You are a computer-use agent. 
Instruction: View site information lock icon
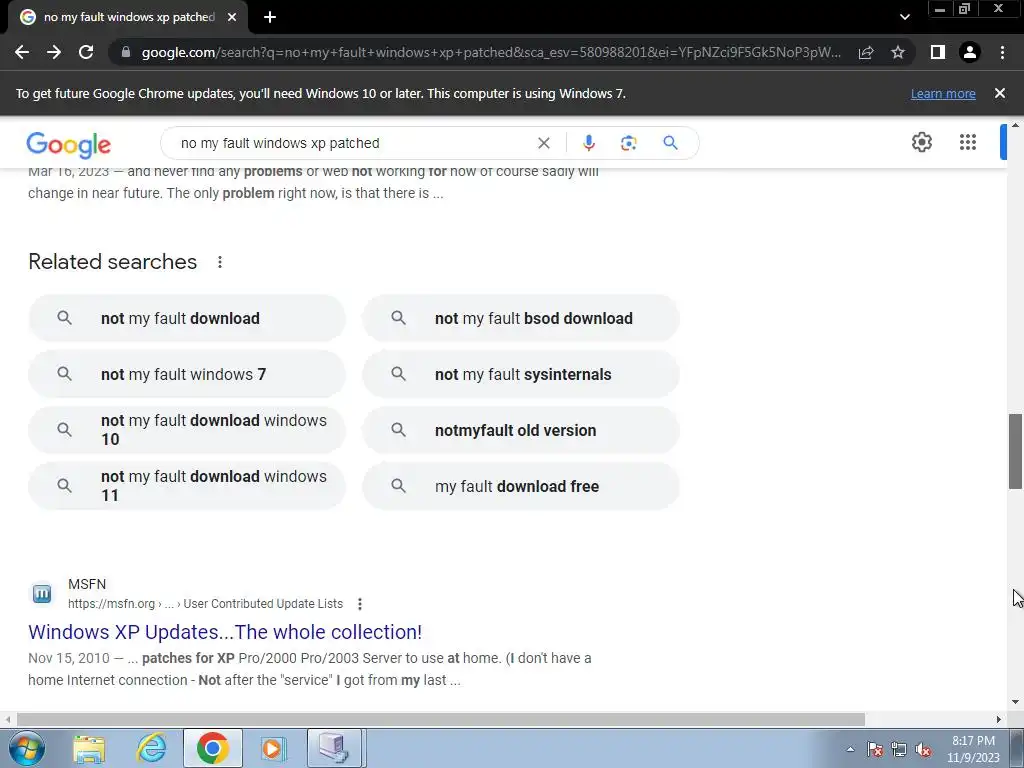[126, 52]
